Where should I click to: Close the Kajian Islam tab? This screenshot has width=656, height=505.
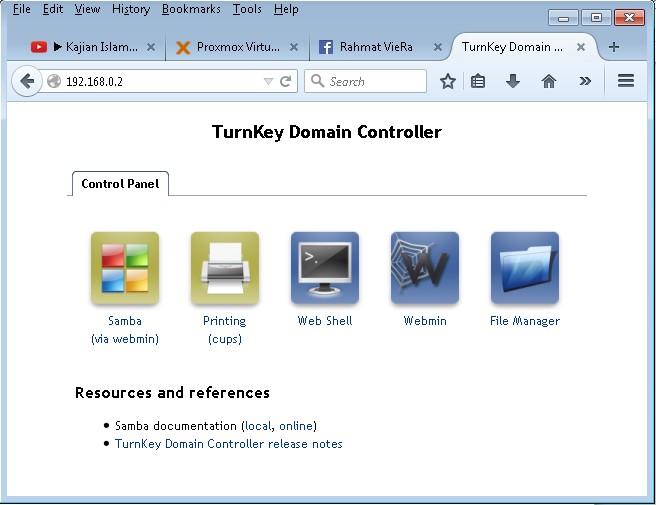click(151, 47)
